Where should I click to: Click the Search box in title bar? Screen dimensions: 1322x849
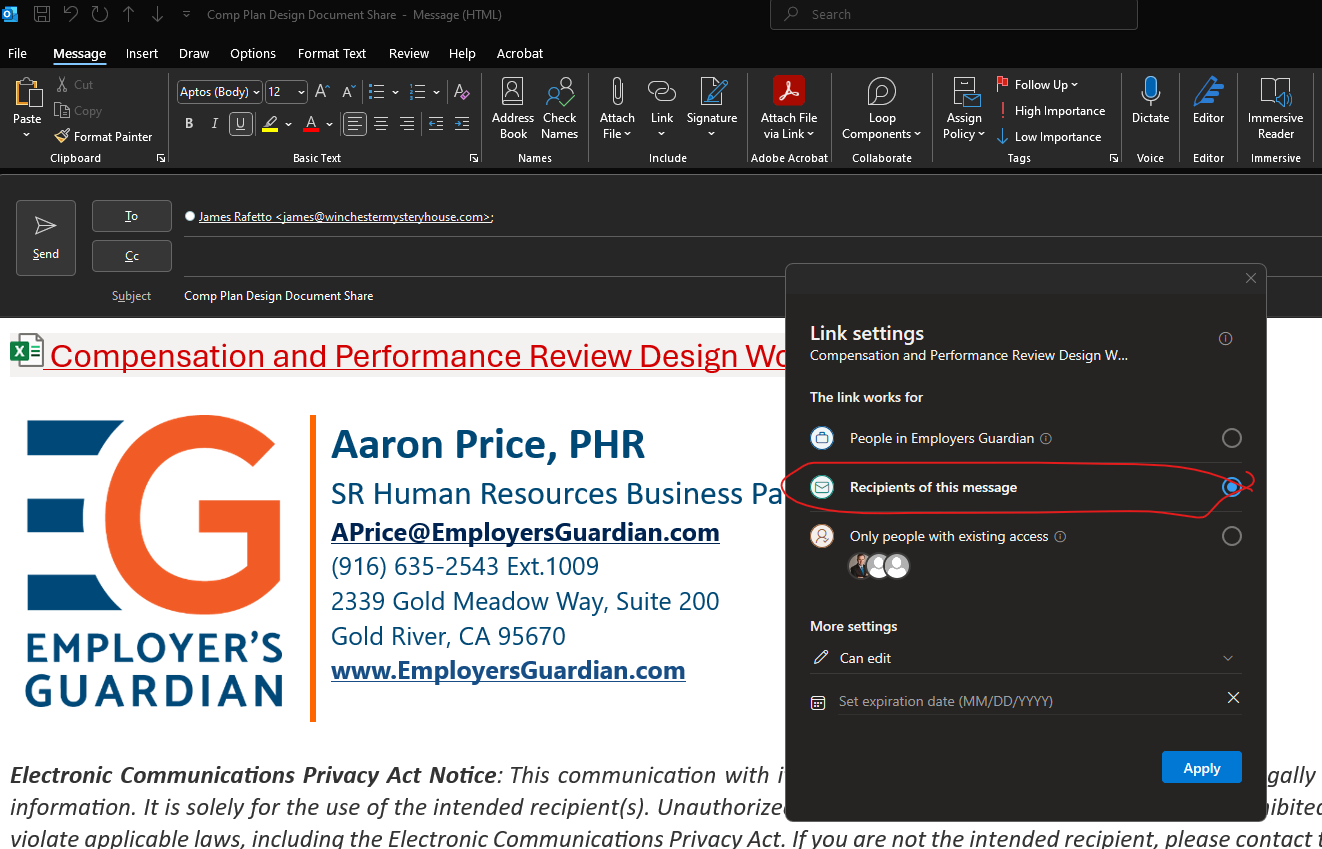(x=953, y=14)
